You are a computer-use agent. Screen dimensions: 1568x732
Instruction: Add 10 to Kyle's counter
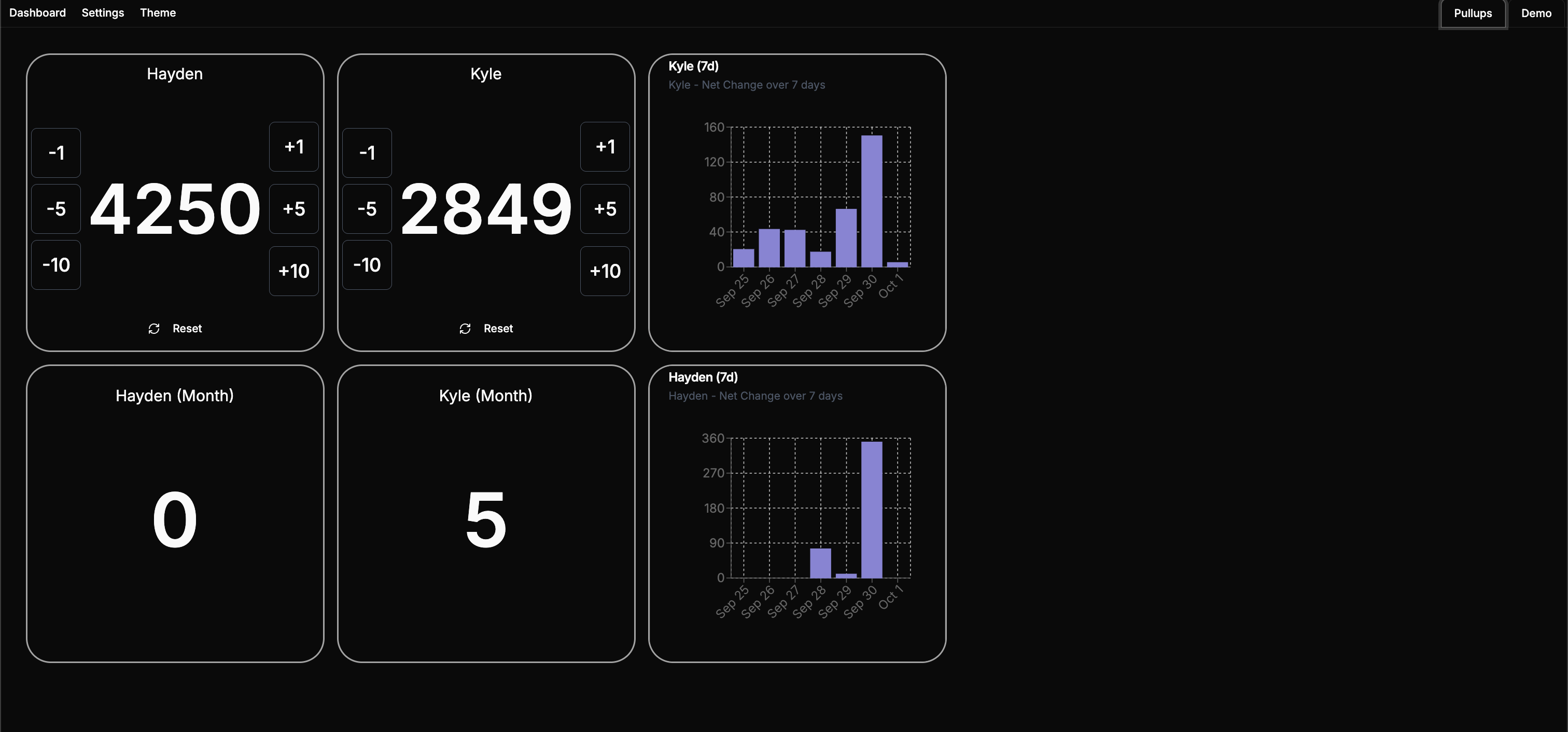pyautogui.click(x=605, y=271)
